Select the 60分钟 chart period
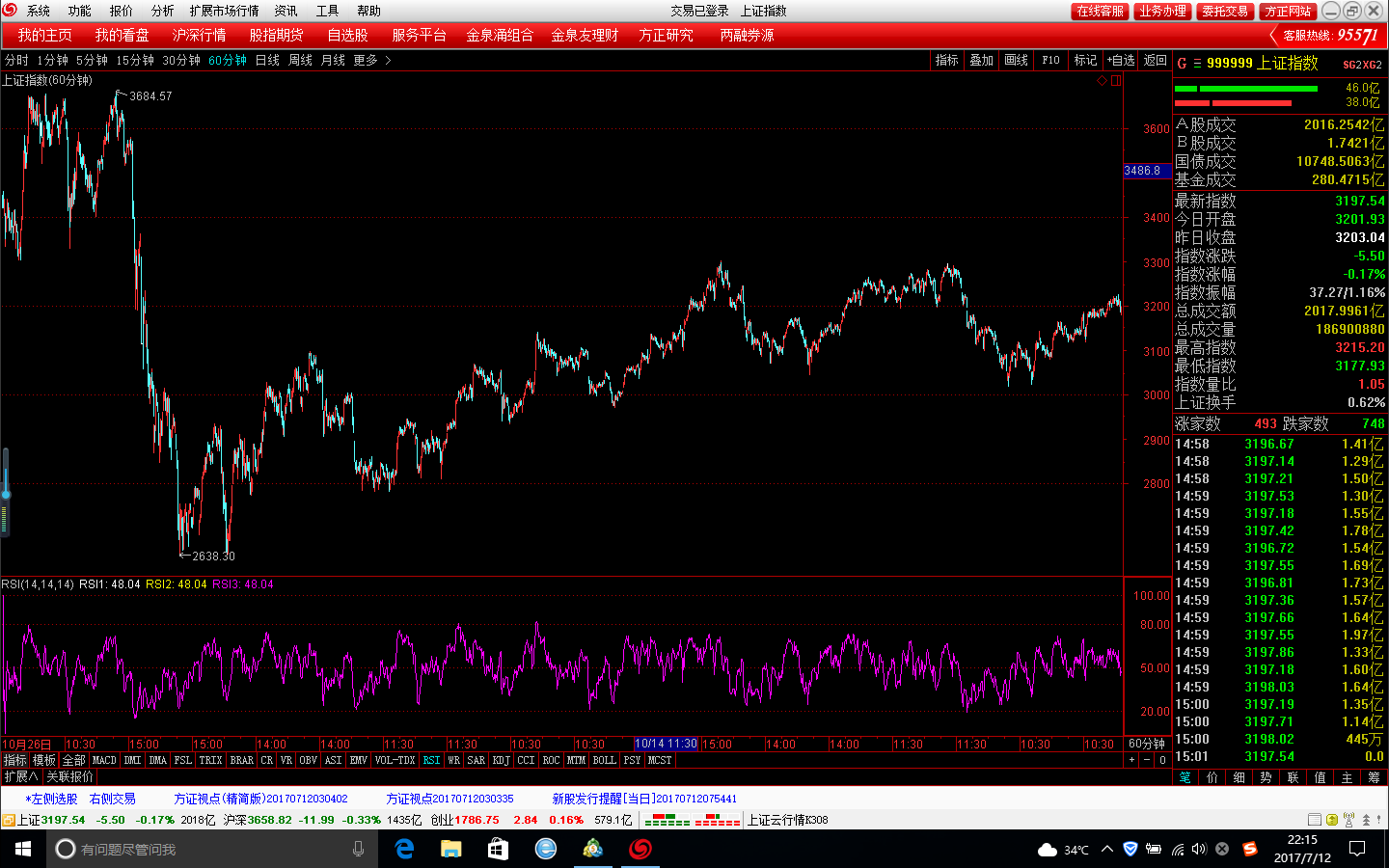 pyautogui.click(x=228, y=60)
